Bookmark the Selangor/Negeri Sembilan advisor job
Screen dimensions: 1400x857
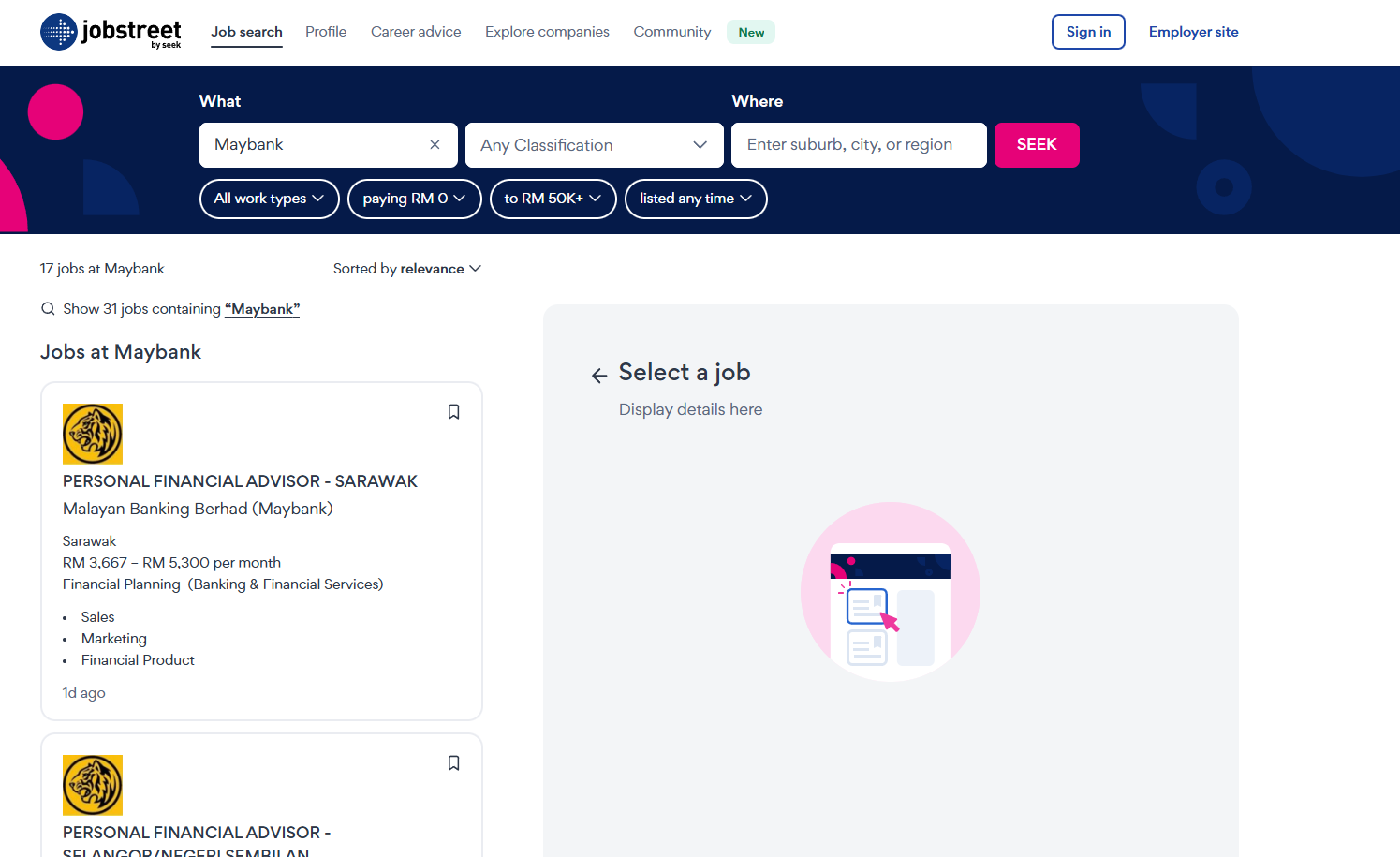pos(453,763)
